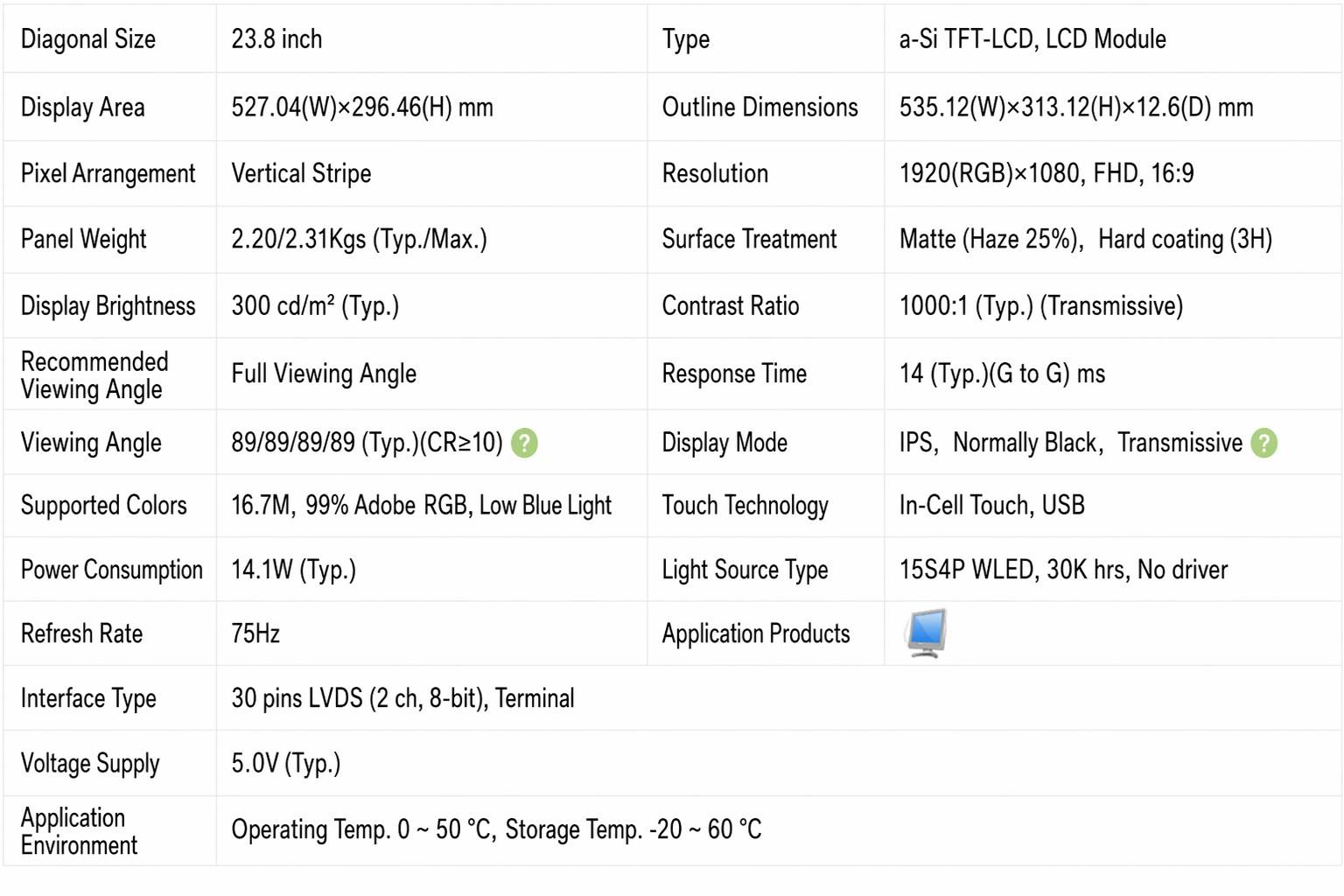Click the Refresh Rate 75Hz value

(x=255, y=633)
